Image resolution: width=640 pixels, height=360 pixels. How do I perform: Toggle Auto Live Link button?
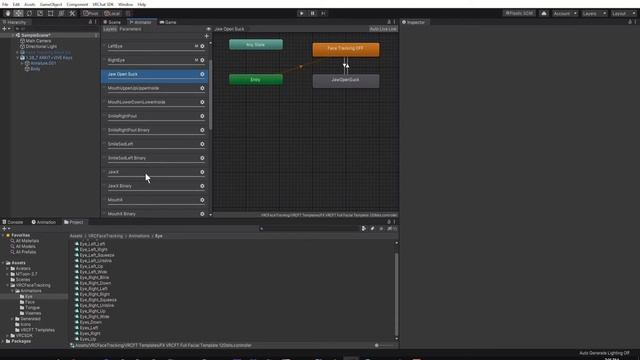click(x=383, y=29)
